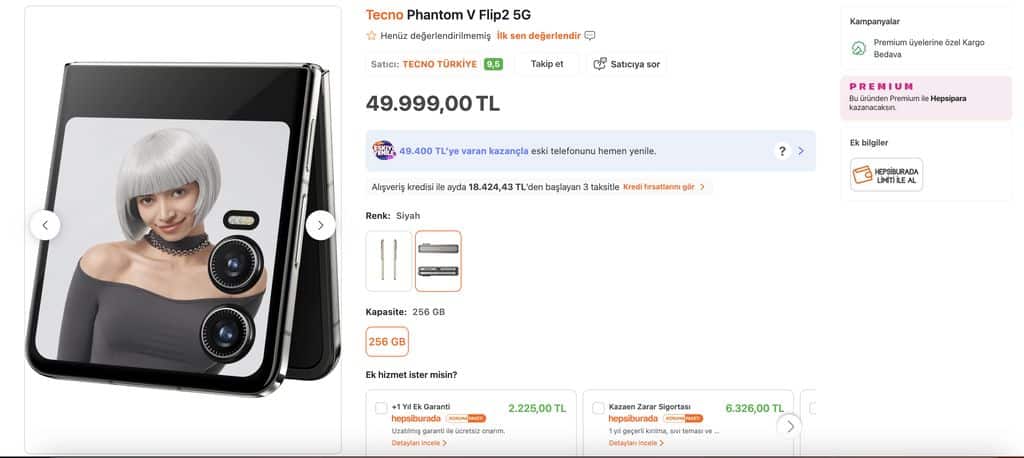Click the Satıcıya sor button
Screen dimensions: 1024x458
coord(626,64)
